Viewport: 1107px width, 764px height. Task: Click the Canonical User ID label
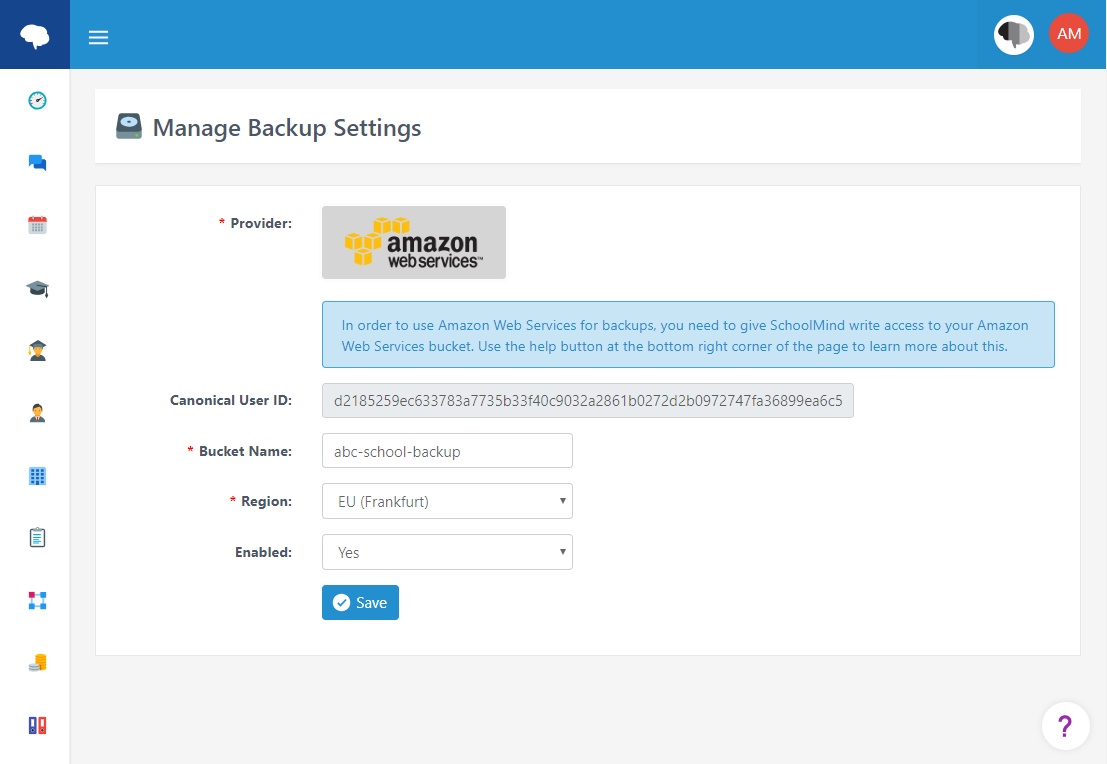tap(231, 400)
